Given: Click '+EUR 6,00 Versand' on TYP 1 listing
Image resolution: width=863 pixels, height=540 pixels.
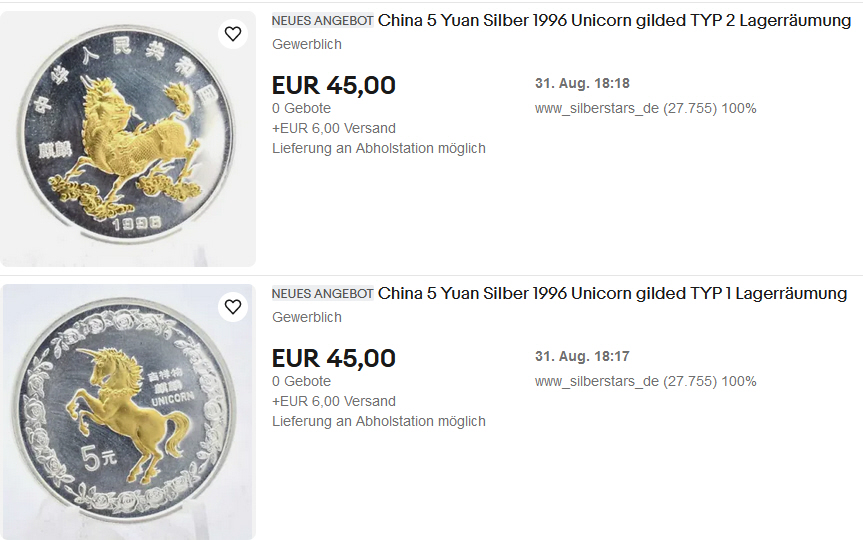Looking at the screenshot, I should tap(334, 401).
